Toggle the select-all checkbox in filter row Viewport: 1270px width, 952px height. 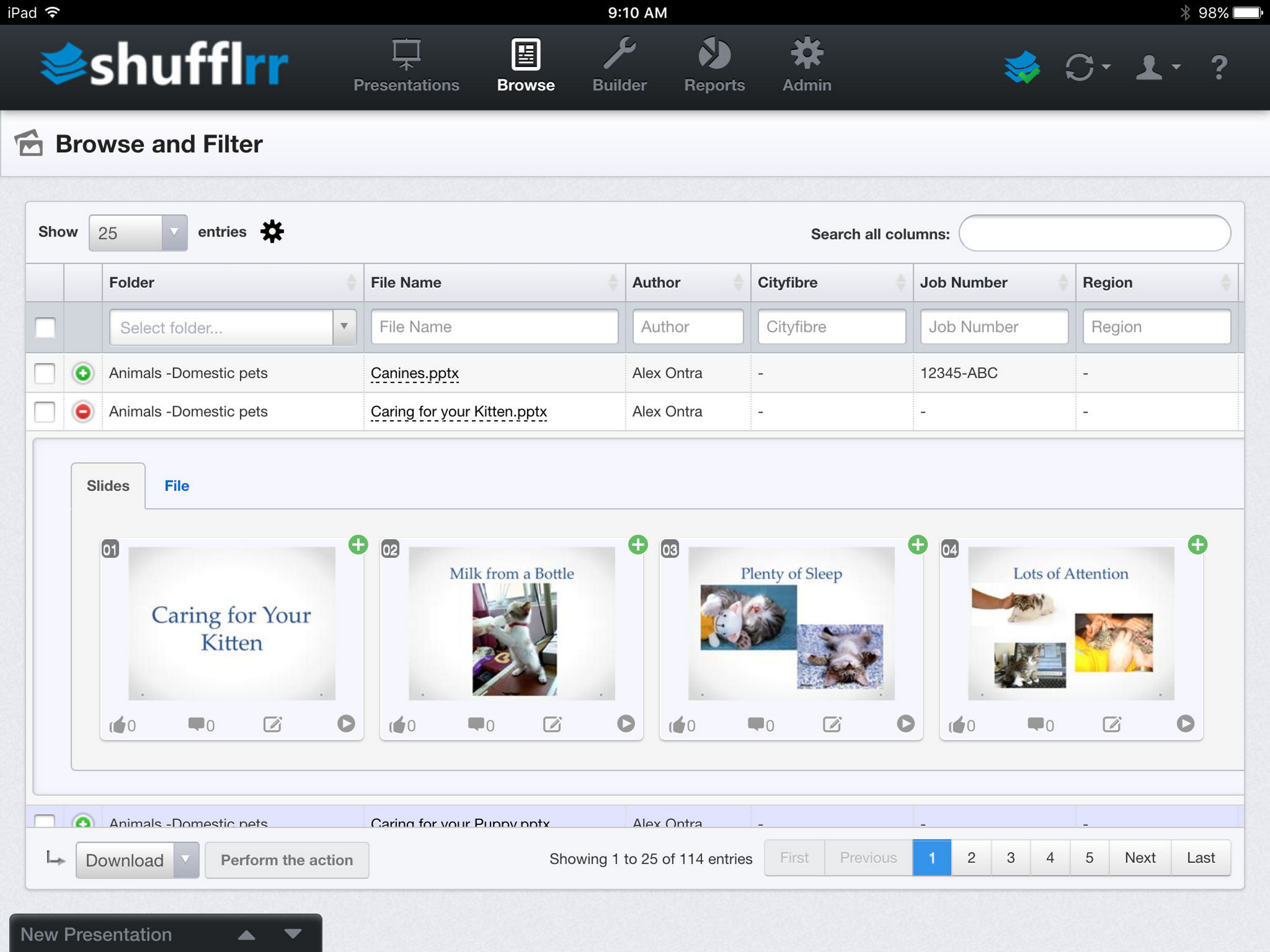[46, 328]
